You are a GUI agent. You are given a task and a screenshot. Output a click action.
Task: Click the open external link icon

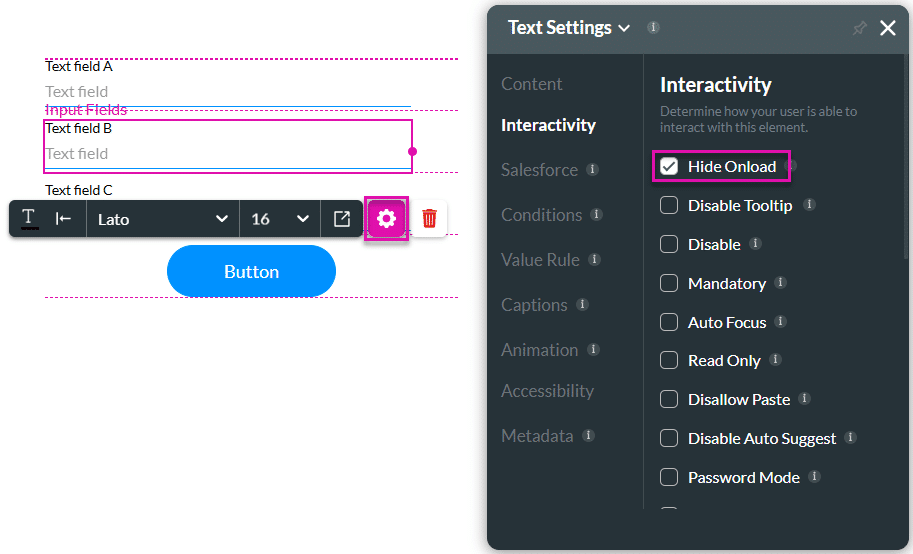(342, 218)
